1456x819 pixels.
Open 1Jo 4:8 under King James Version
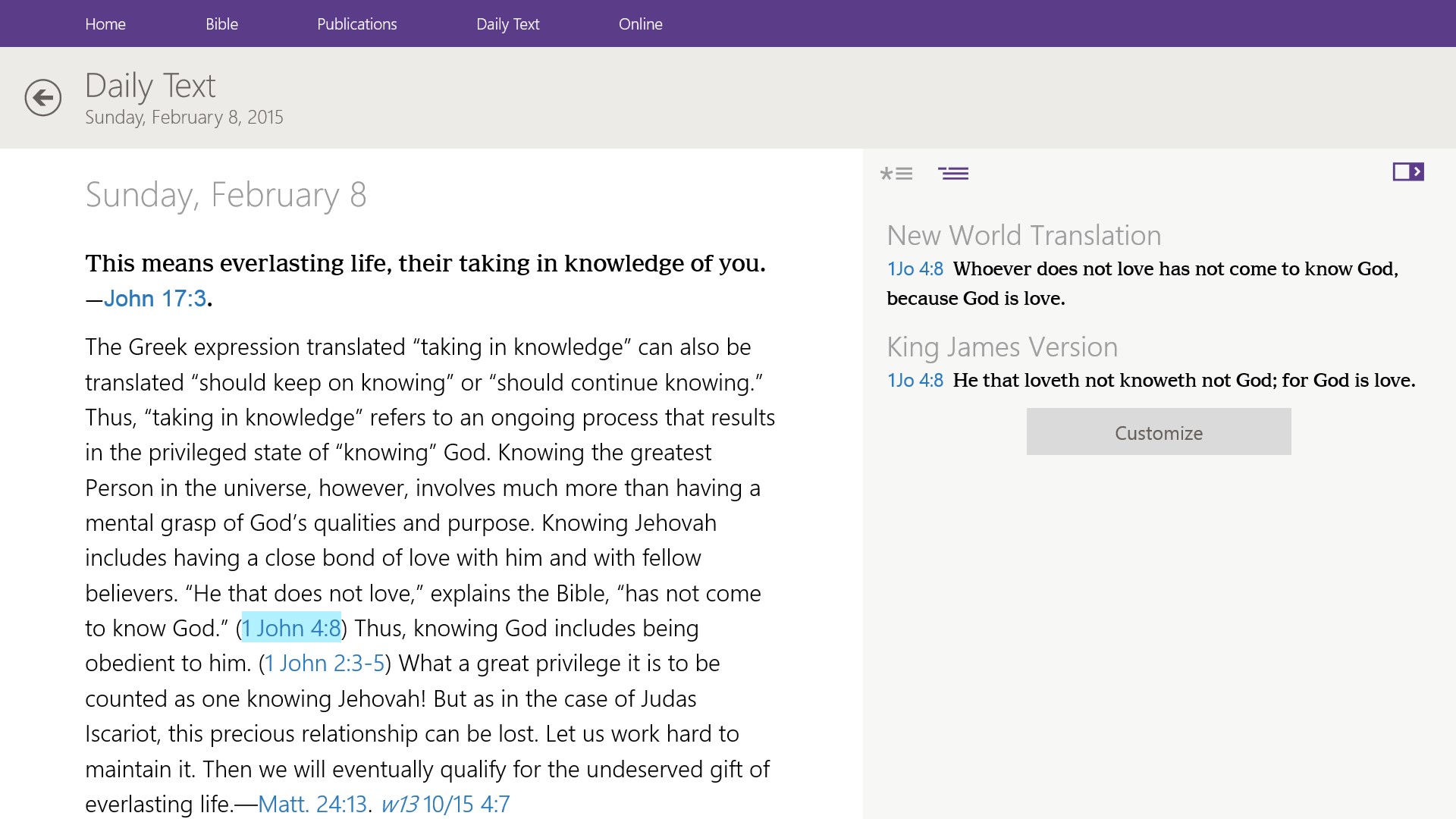coord(914,379)
